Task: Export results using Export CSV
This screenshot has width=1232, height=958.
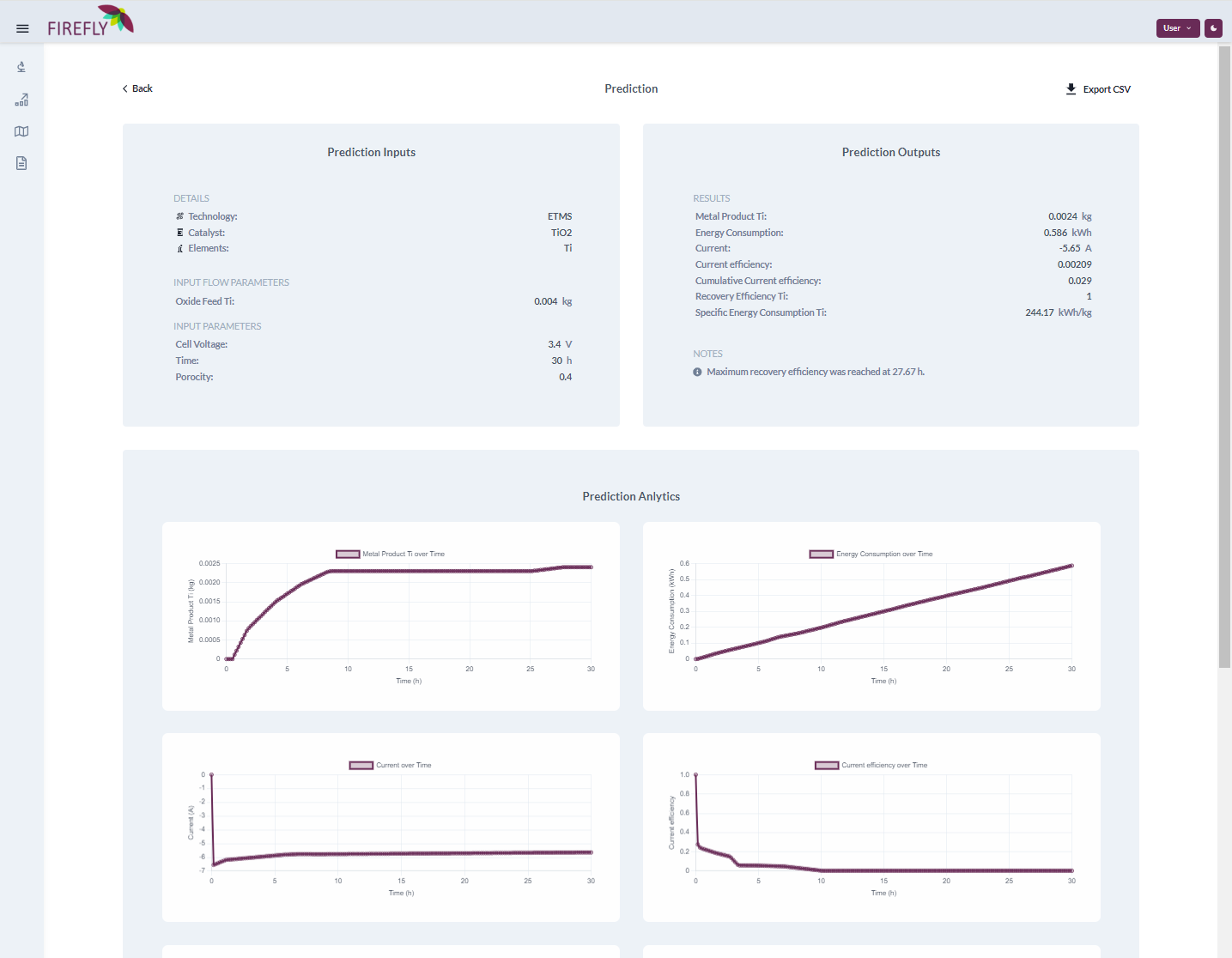Action: (x=1106, y=89)
